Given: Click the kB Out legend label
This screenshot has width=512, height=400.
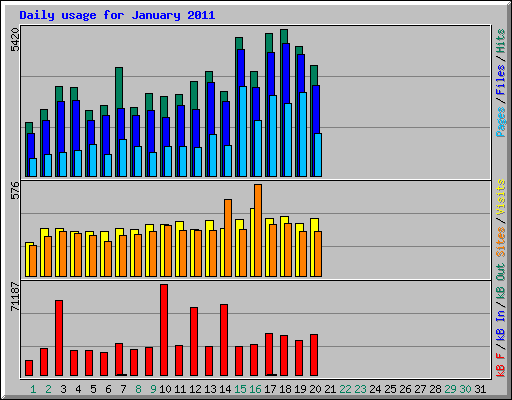Looking at the screenshot, I should (501, 282).
